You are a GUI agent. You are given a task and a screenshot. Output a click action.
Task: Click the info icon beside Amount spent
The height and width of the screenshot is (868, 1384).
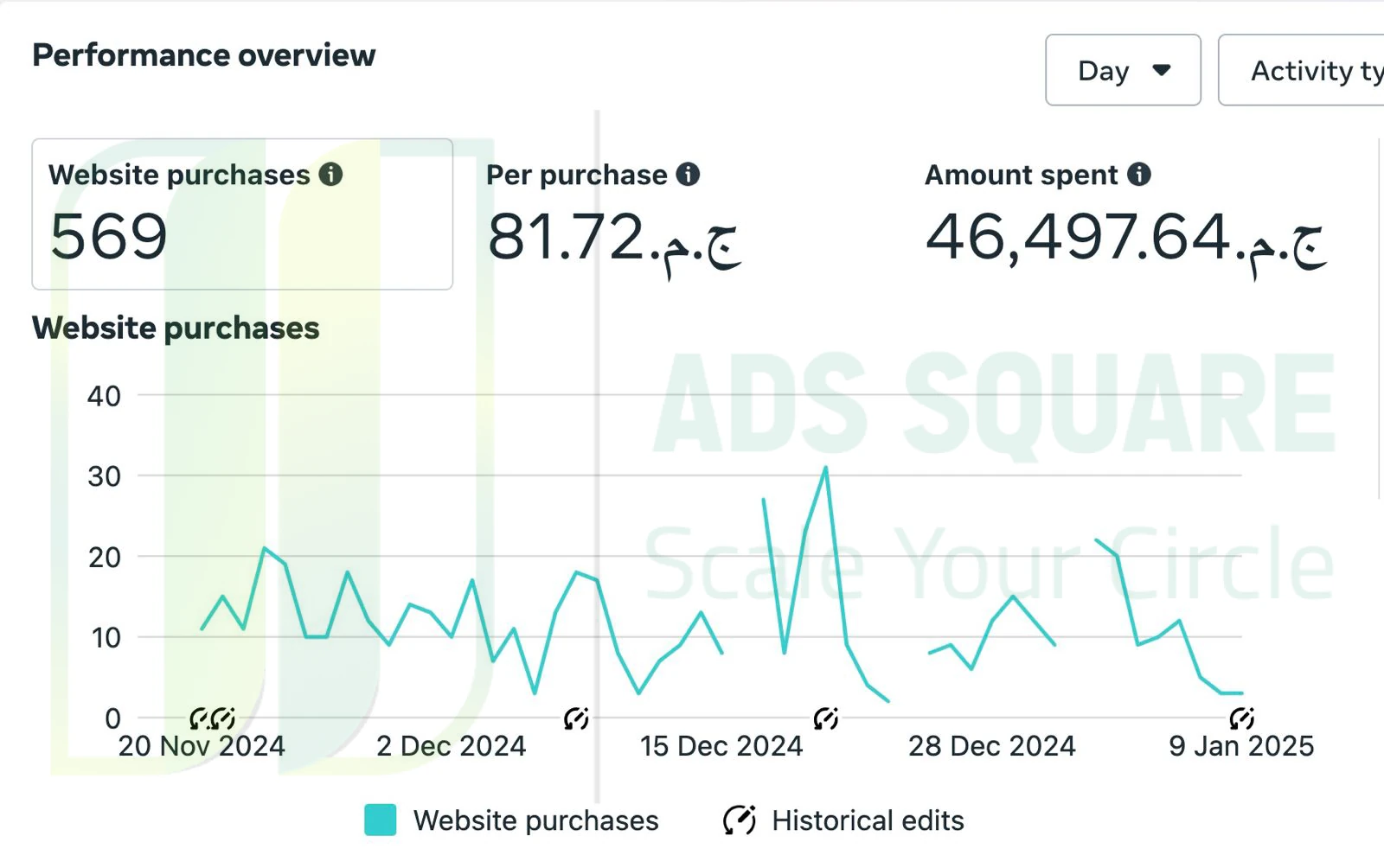[x=1139, y=175]
